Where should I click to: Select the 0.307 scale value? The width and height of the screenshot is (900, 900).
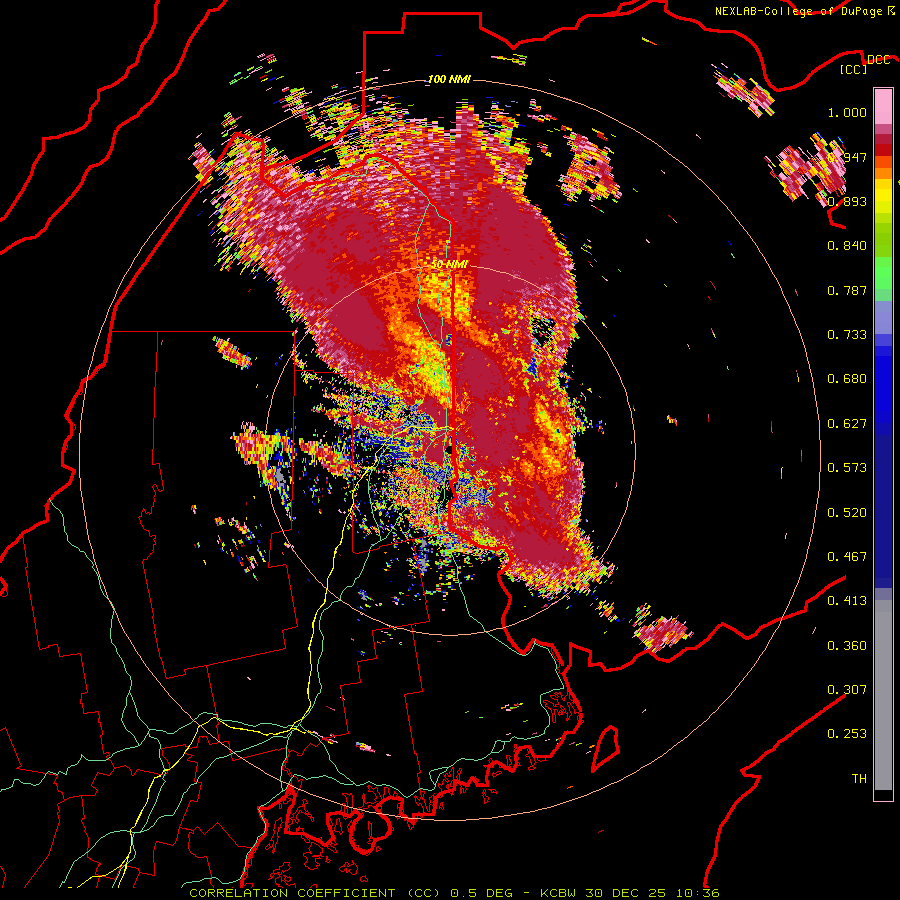click(x=847, y=690)
